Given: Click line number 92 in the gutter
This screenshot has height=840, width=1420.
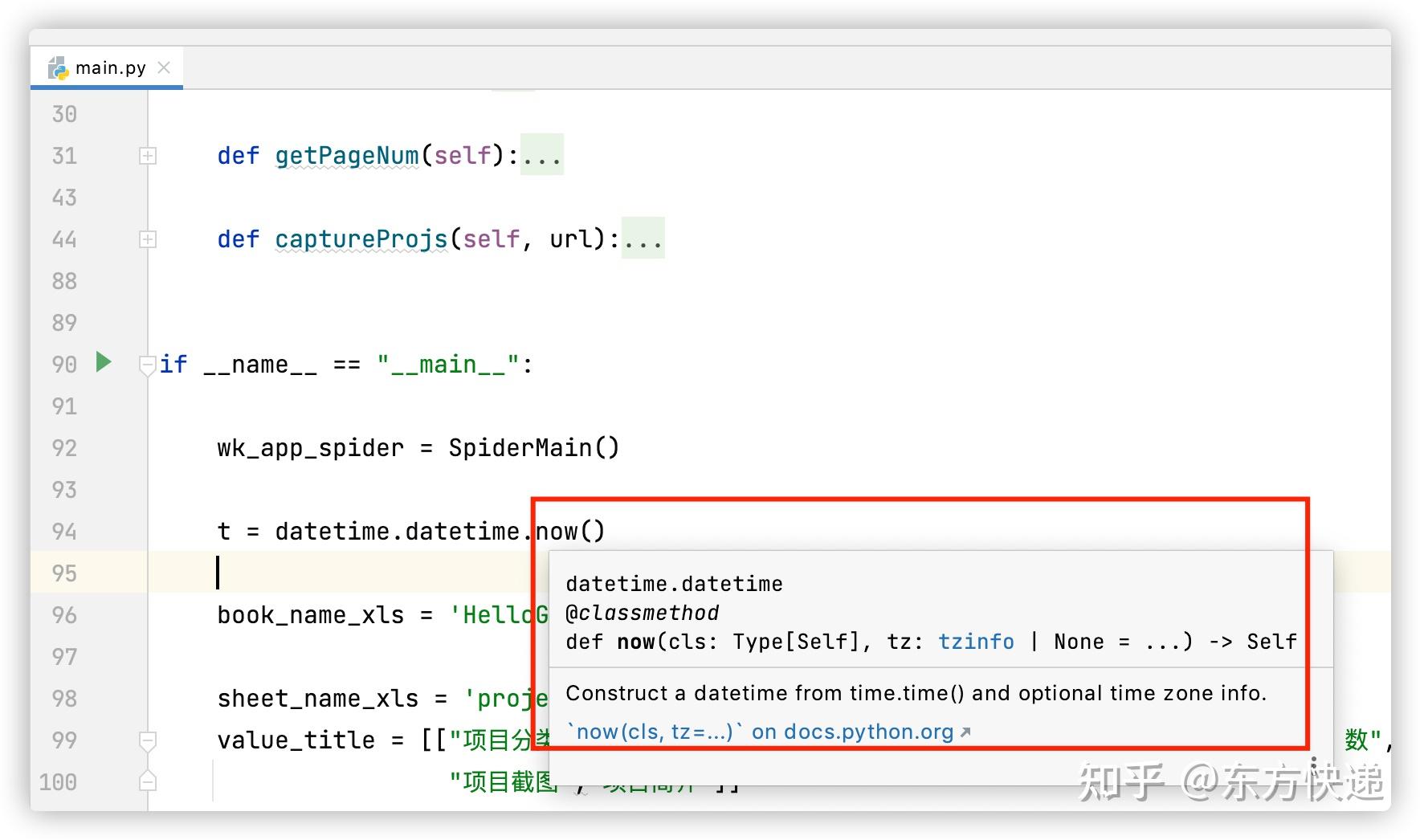Looking at the screenshot, I should [x=64, y=448].
